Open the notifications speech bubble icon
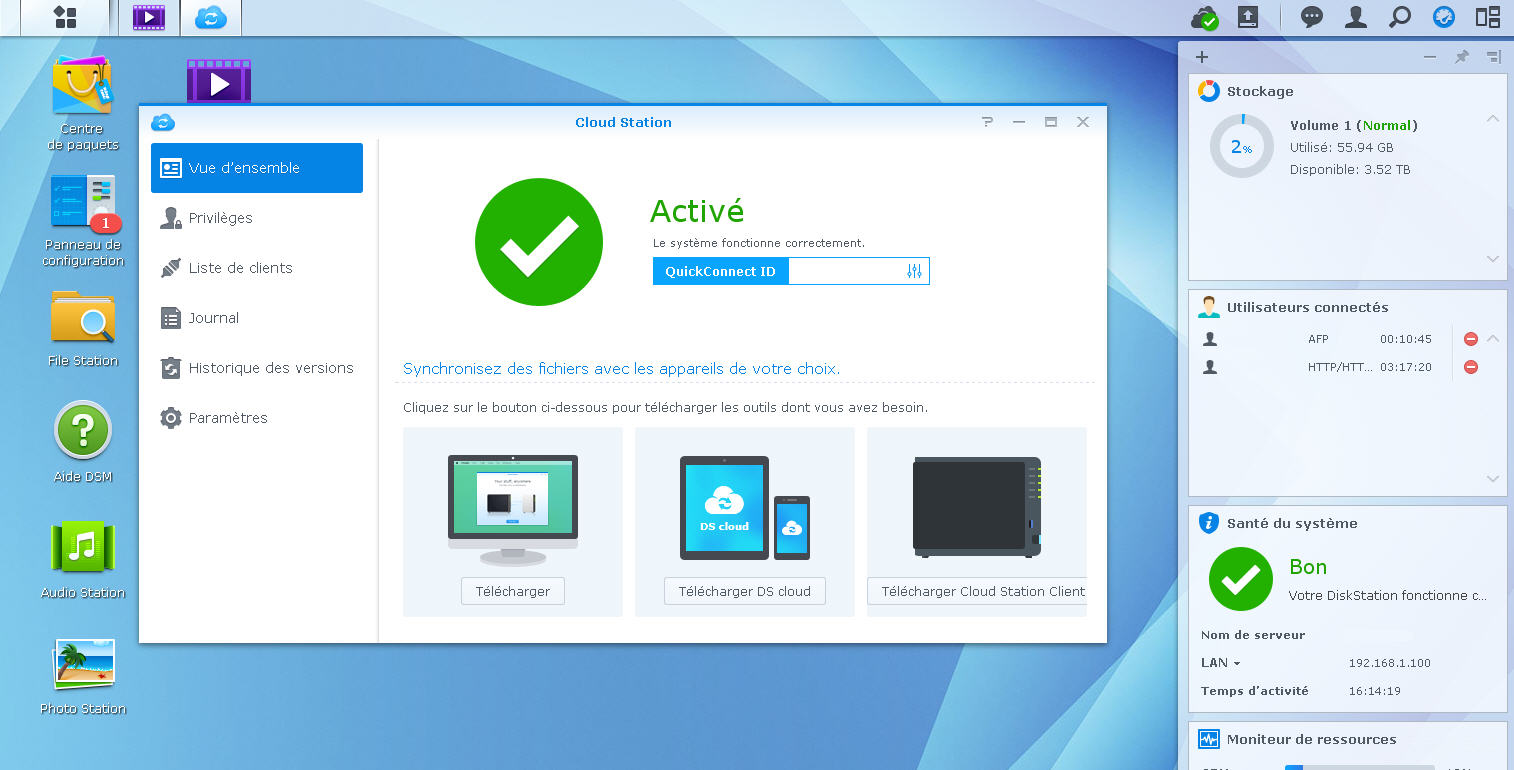This screenshot has width=1514, height=770. point(1312,17)
